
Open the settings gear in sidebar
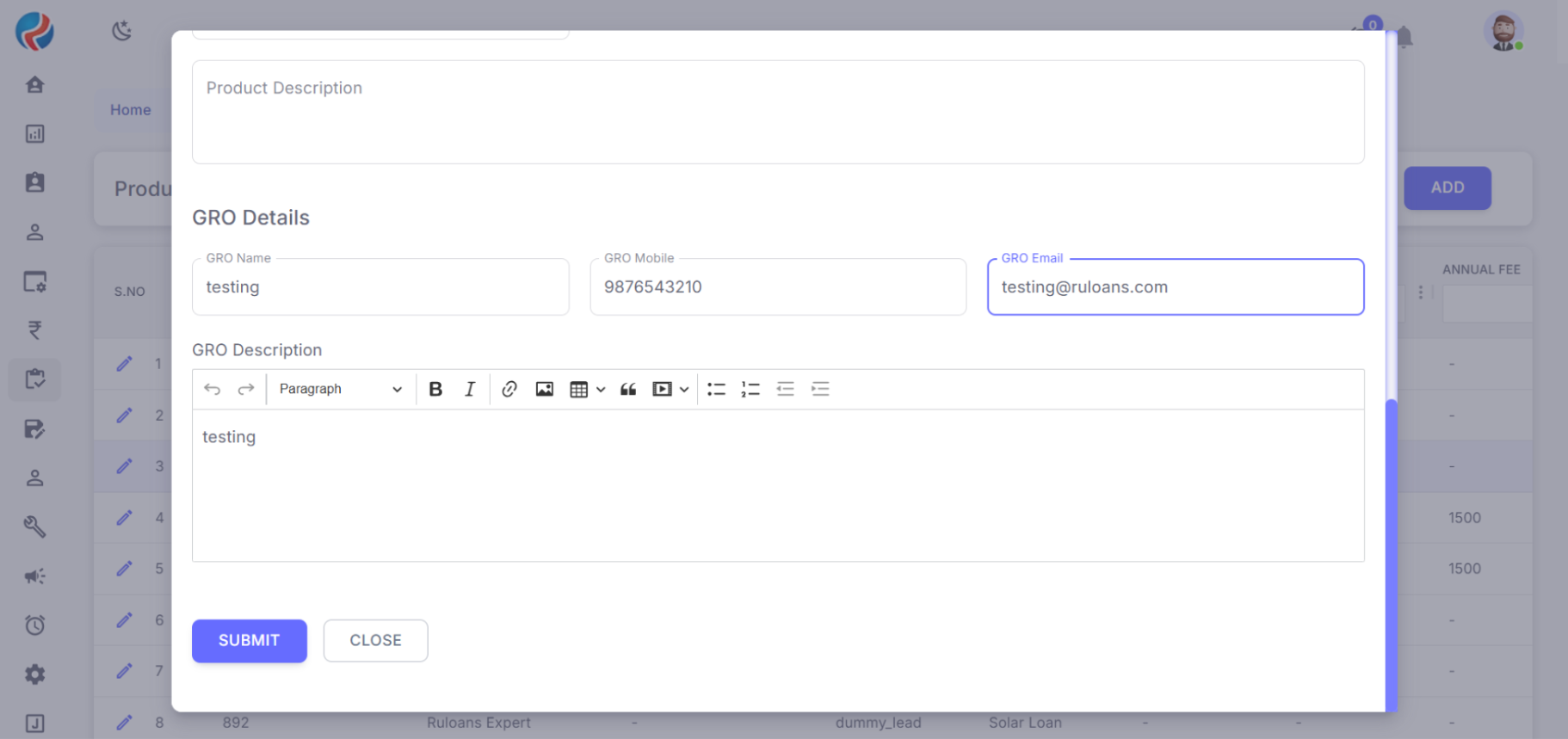pyautogui.click(x=34, y=674)
